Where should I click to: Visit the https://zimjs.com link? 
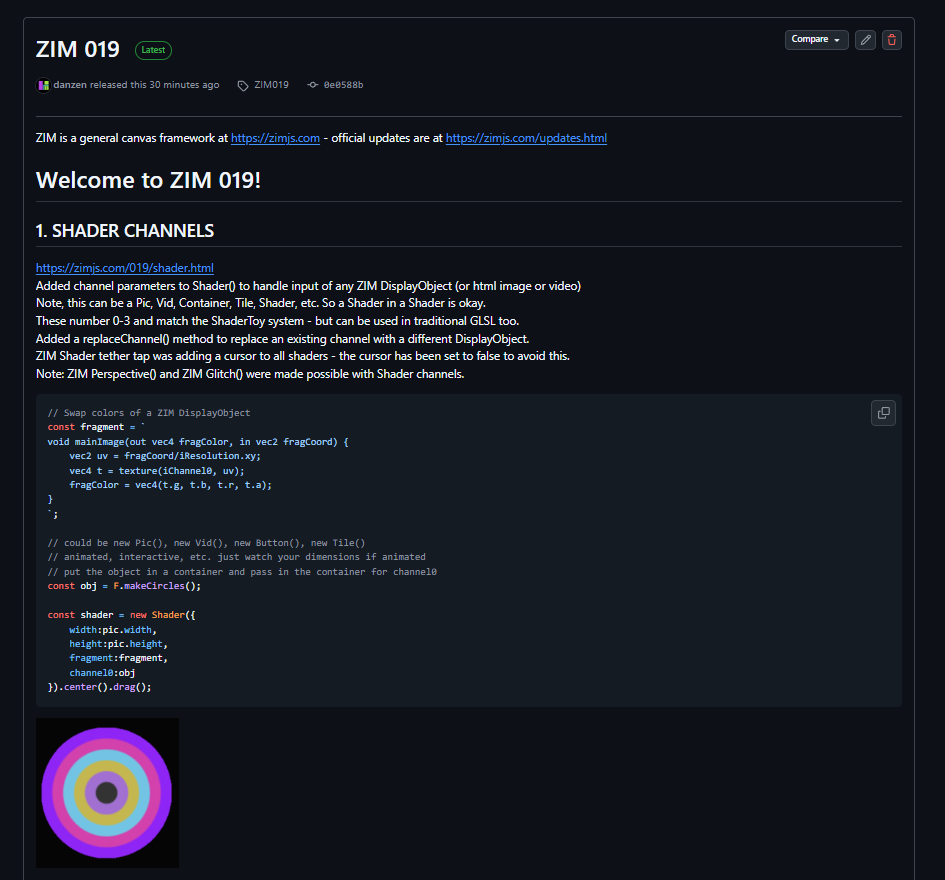coord(275,138)
